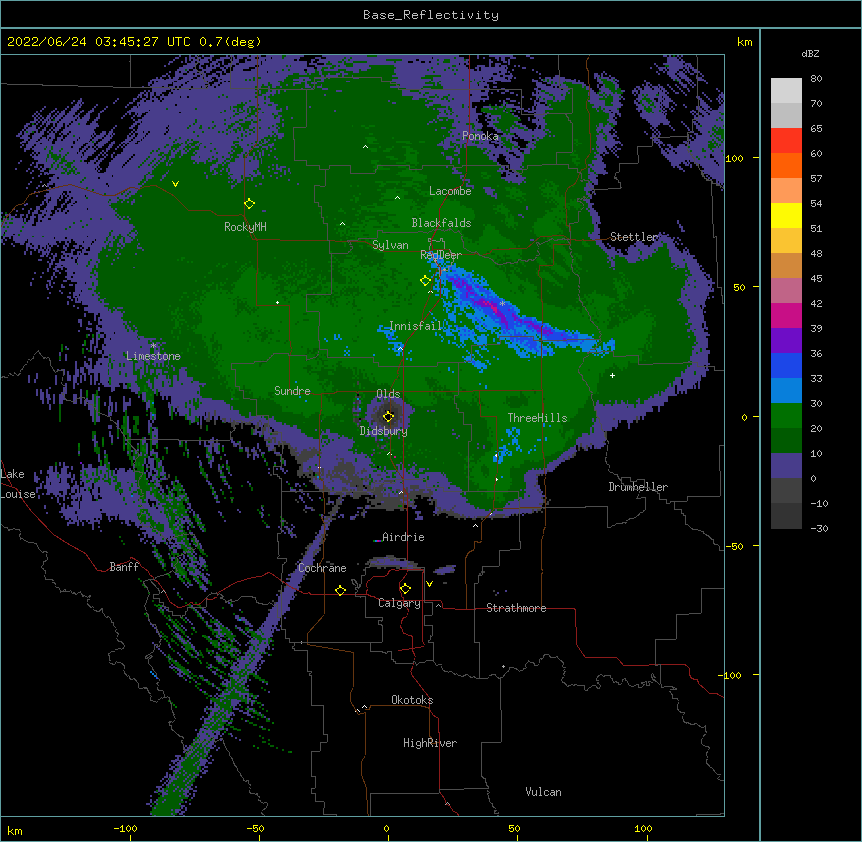
Task: Click the Sylvan town label
Action: (x=390, y=245)
